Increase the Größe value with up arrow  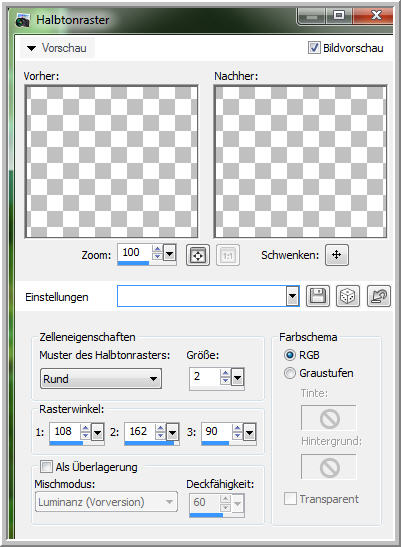click(x=225, y=373)
